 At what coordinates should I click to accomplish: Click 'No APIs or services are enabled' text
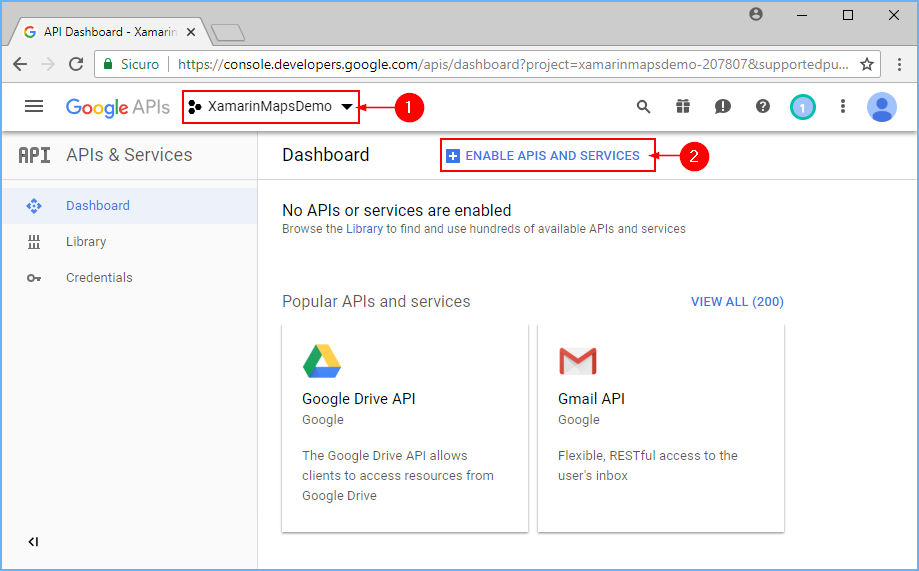397,210
